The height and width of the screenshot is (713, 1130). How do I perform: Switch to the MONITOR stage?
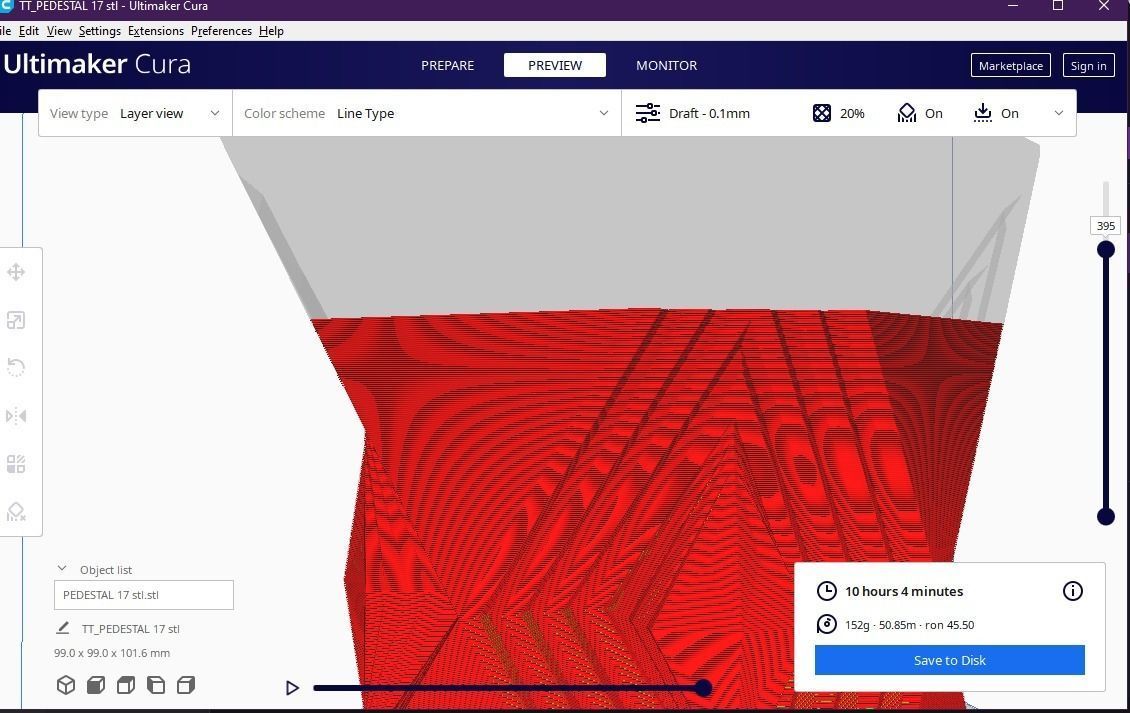click(x=667, y=66)
